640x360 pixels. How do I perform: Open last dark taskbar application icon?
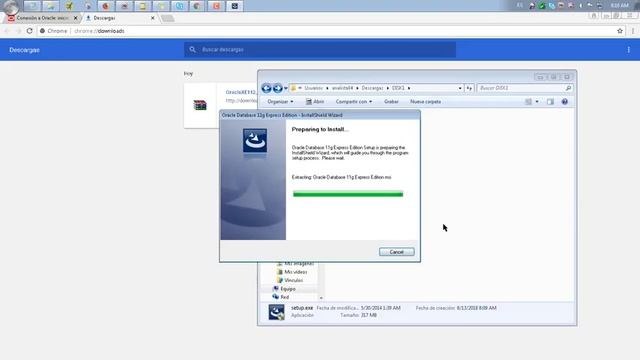point(235,6)
